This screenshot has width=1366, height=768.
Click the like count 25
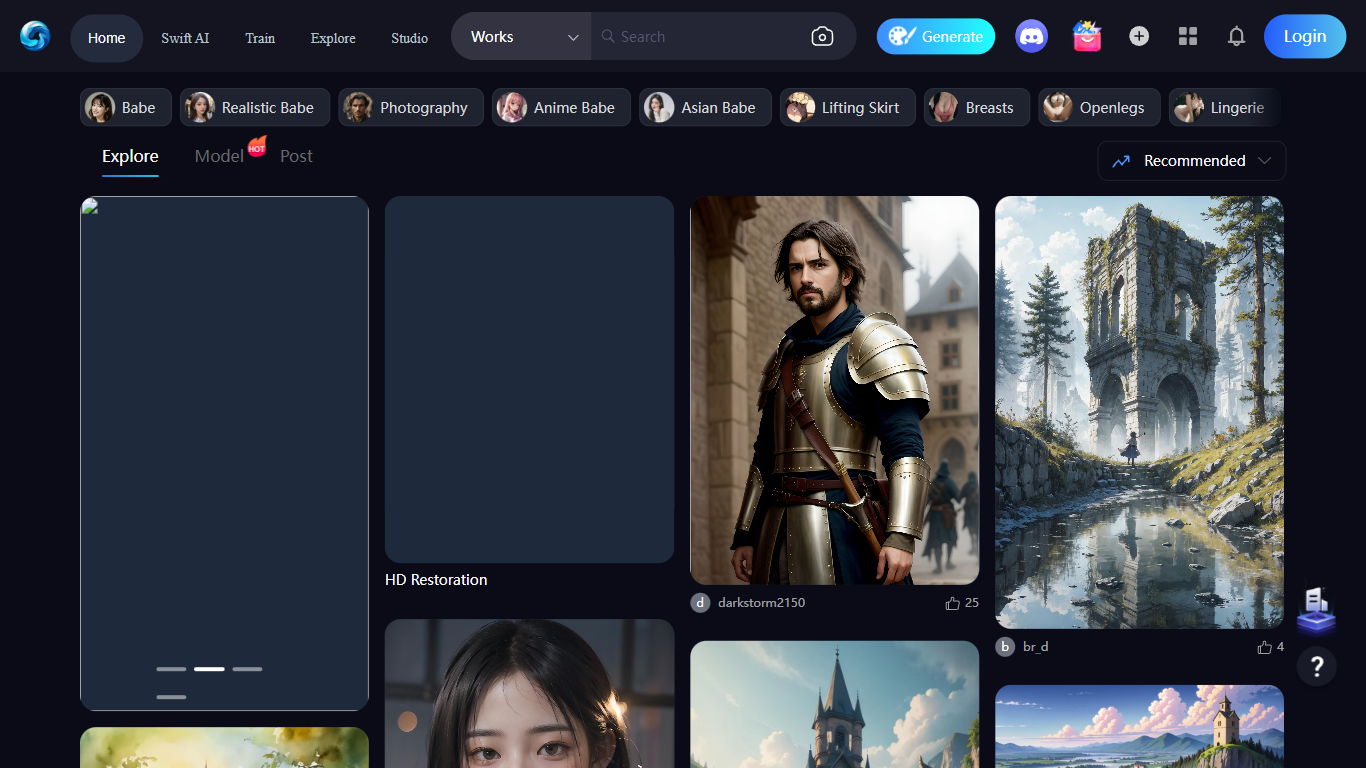pos(972,603)
